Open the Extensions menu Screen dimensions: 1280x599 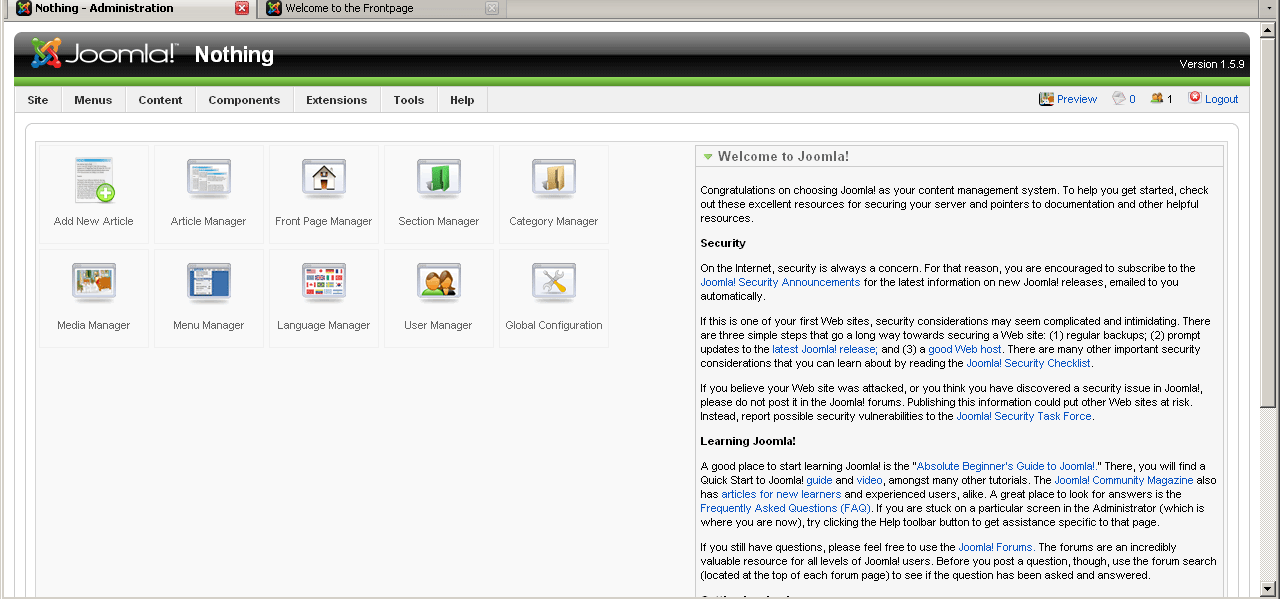pos(336,100)
